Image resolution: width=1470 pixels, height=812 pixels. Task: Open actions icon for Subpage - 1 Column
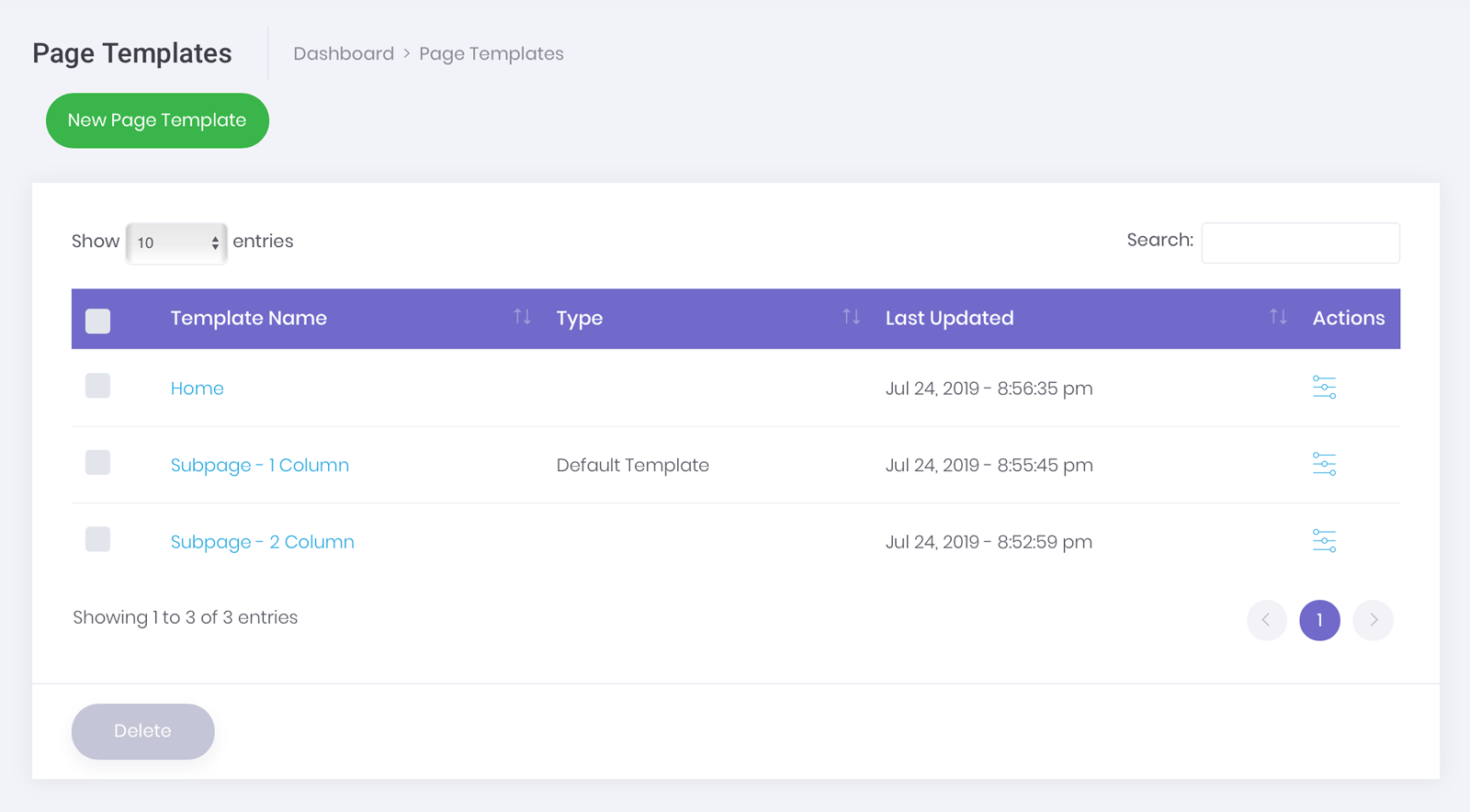(1324, 464)
